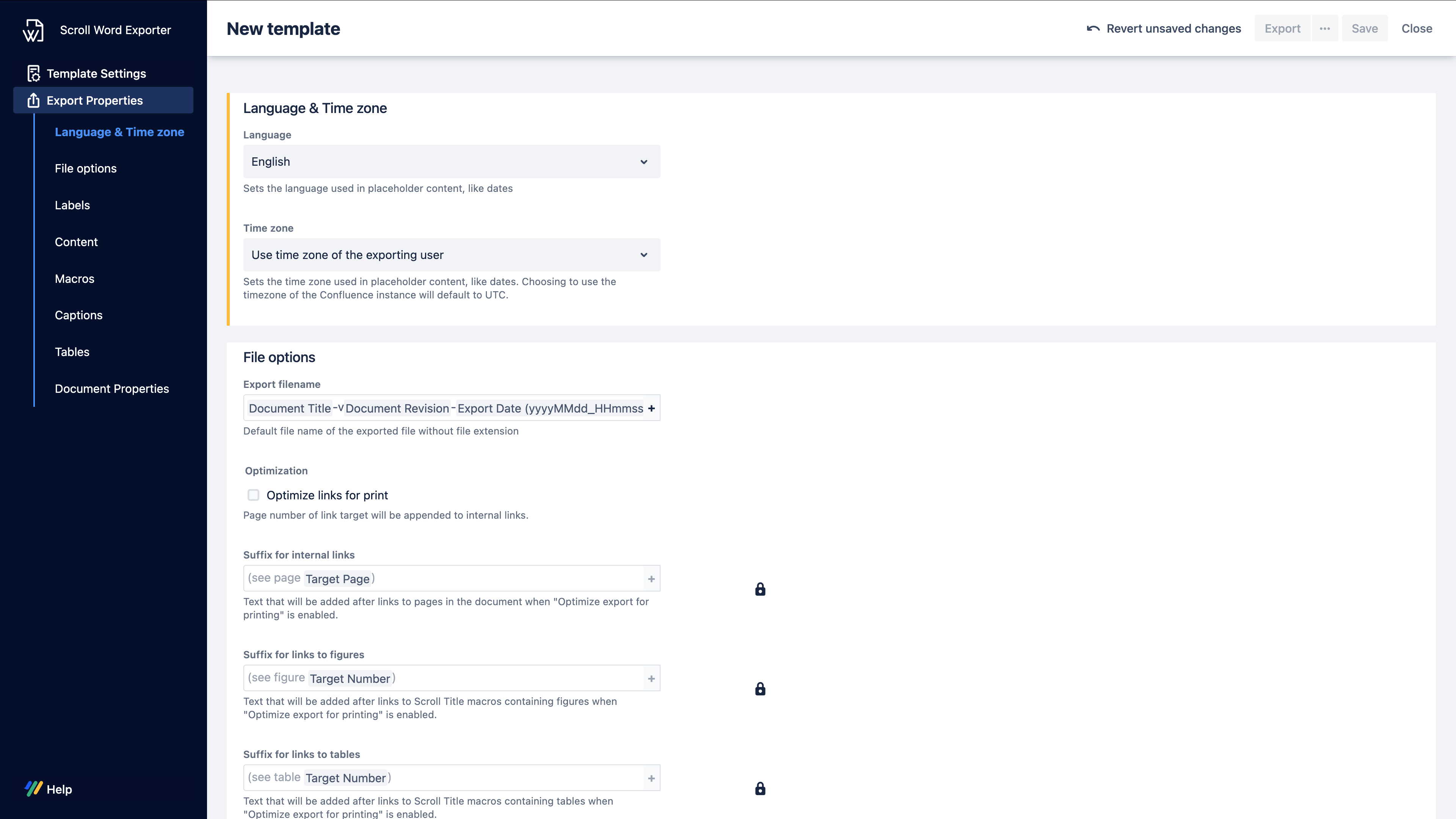Open the Macros section in sidebar
The image size is (1456, 819).
pos(74,279)
